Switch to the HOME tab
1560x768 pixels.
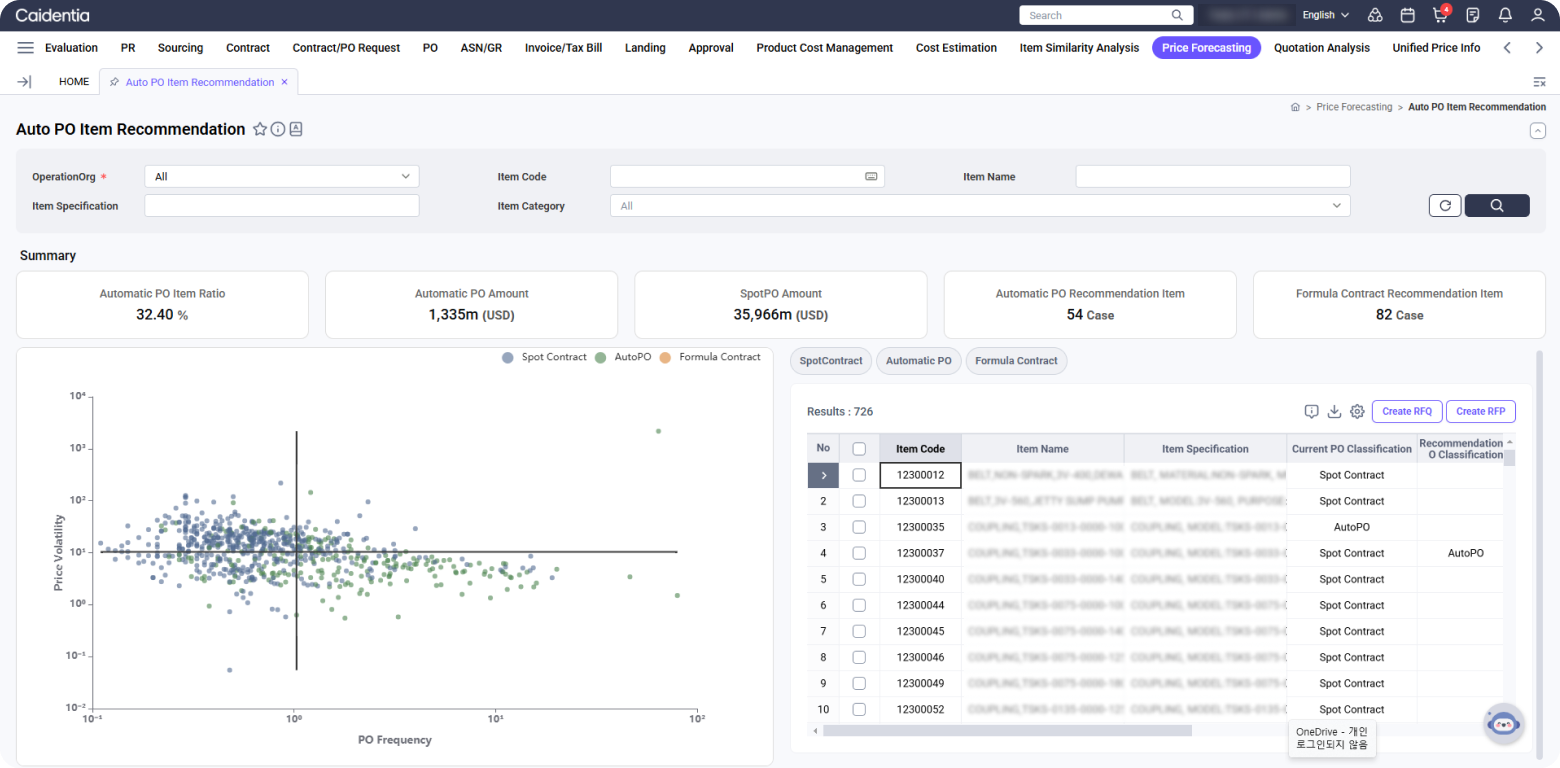click(x=74, y=82)
